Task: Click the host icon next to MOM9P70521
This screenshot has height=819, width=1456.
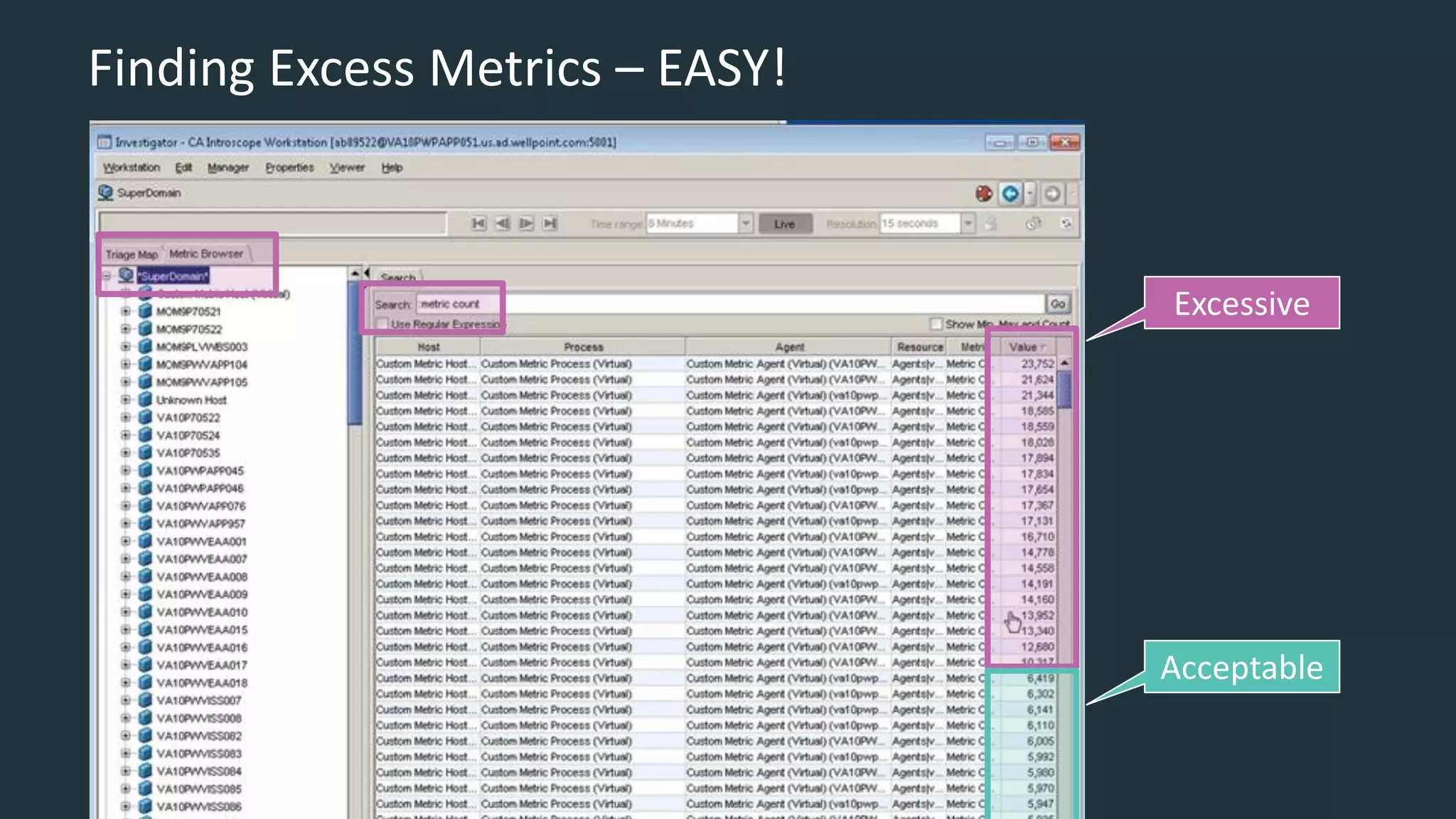Action: pyautogui.click(x=145, y=311)
